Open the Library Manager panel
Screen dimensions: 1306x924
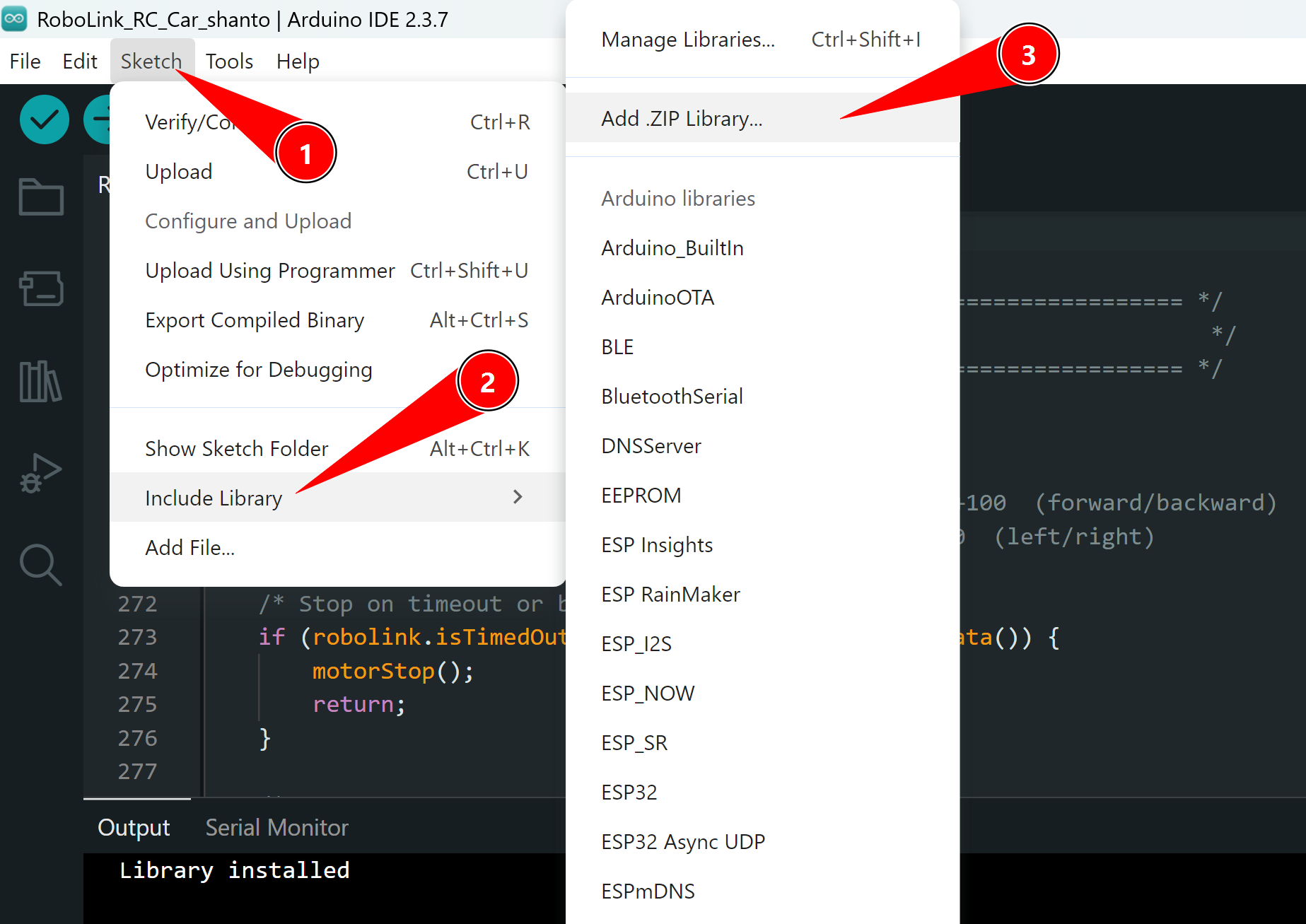click(40, 382)
